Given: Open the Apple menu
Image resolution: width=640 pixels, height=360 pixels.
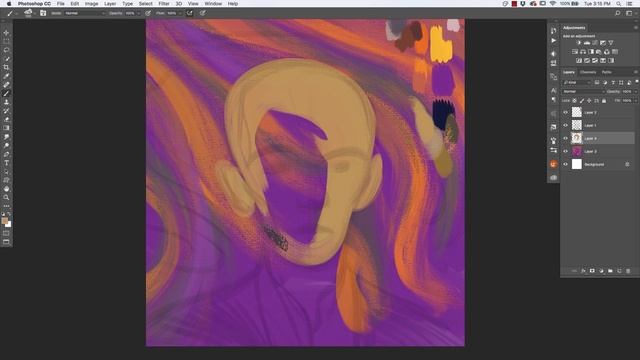Looking at the screenshot, I should click(x=9, y=4).
